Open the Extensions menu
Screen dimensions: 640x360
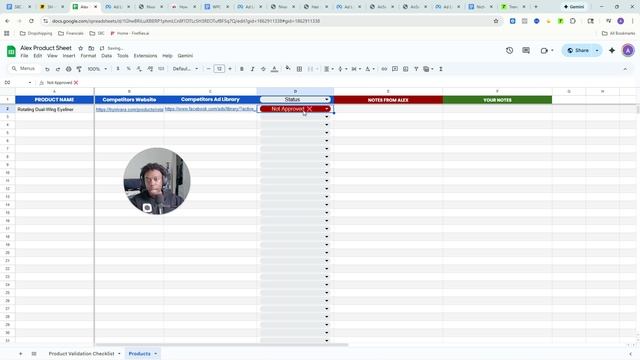(145, 56)
